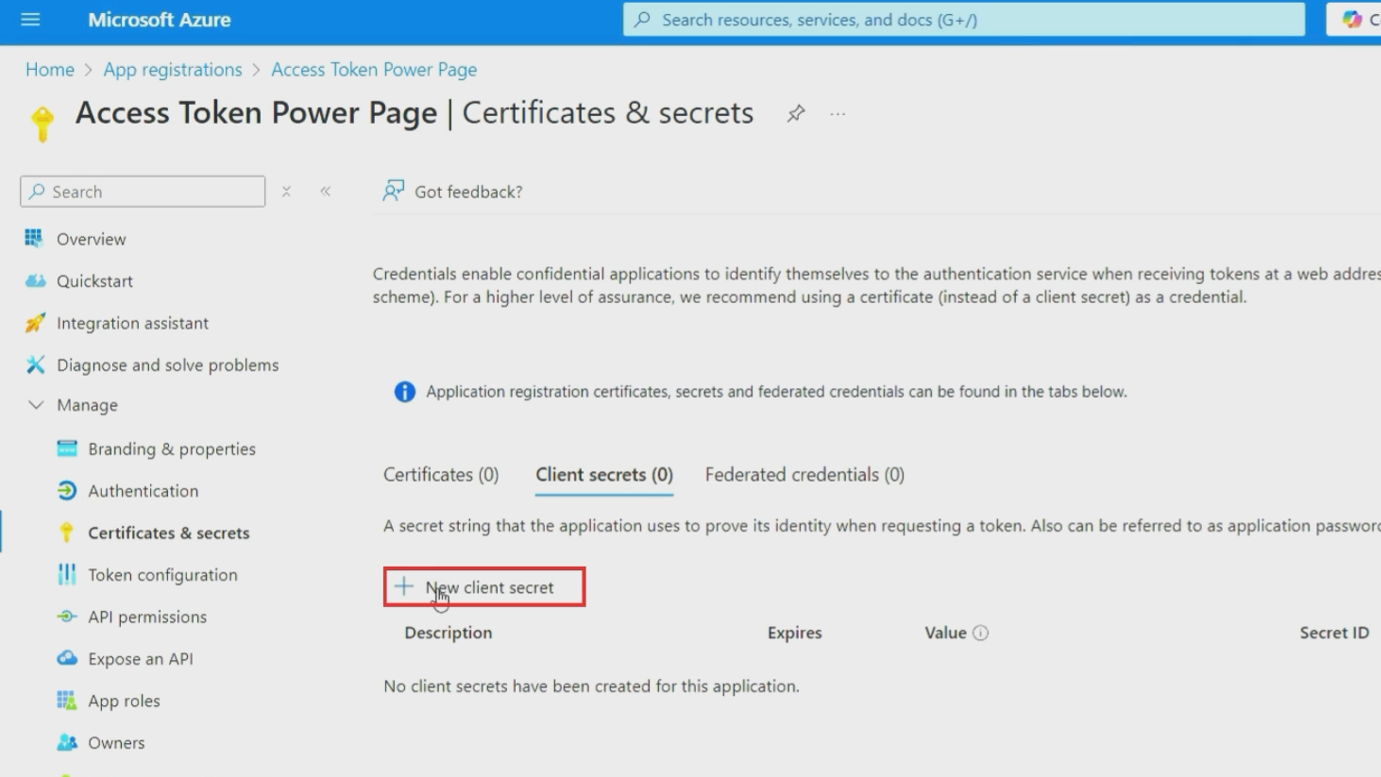This screenshot has width=1381, height=777.
Task: Click the Value column header
Action: tap(946, 633)
